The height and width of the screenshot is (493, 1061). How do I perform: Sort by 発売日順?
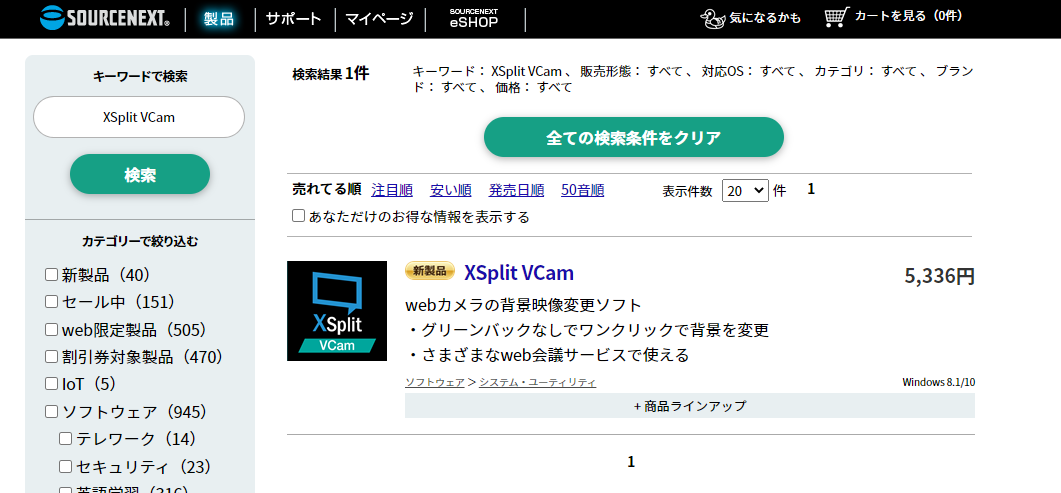pyautogui.click(x=516, y=191)
